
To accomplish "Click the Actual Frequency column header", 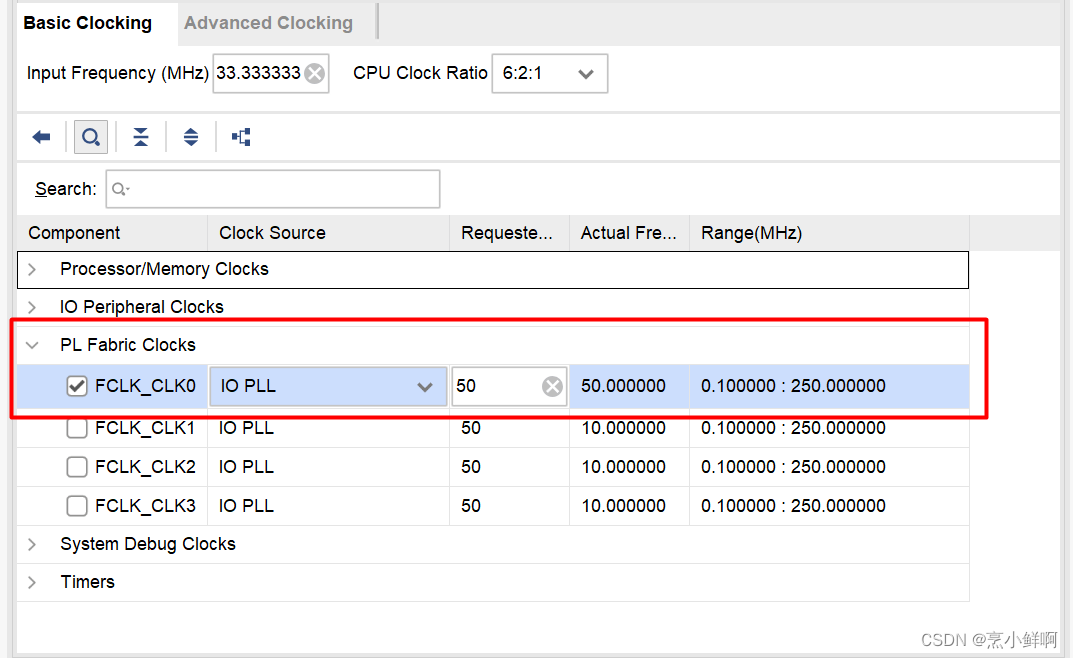I will pyautogui.click(x=629, y=233).
